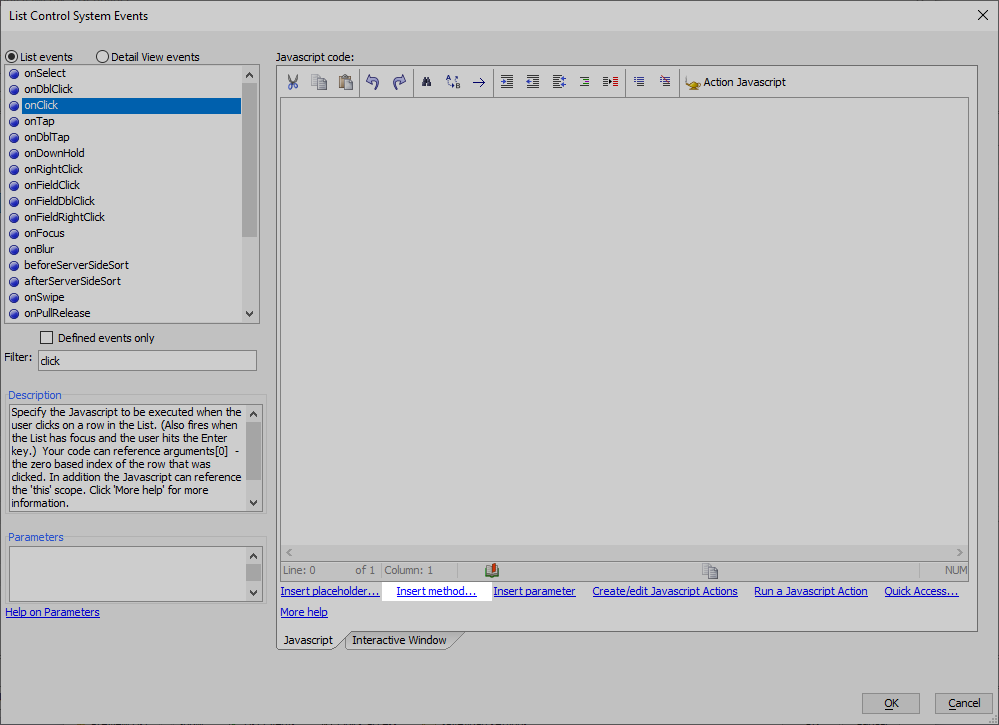Click the Parameters box scroll down arrow

tap(254, 592)
